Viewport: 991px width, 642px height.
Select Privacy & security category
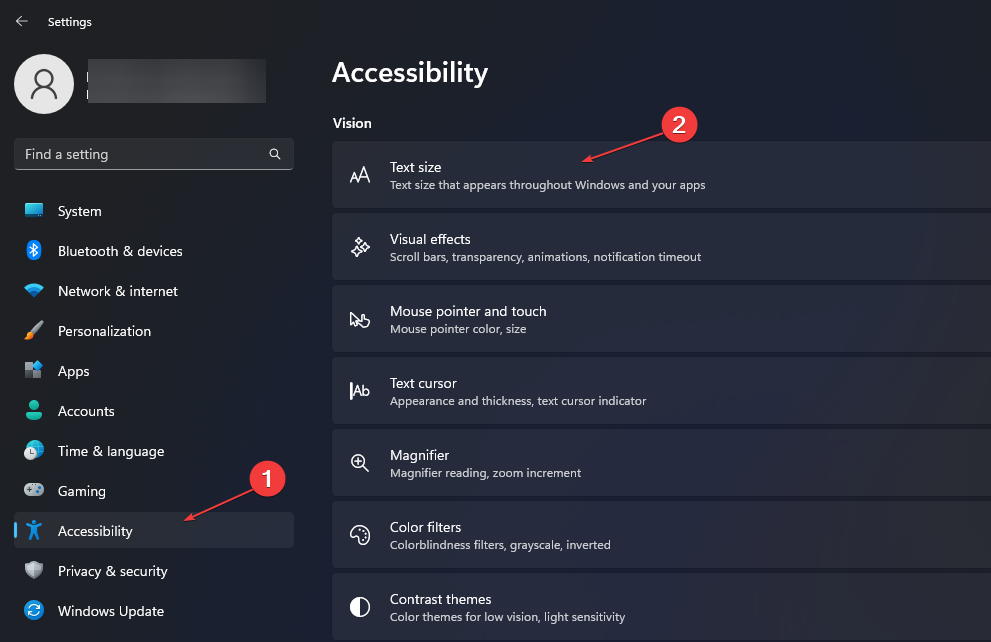tap(154, 571)
